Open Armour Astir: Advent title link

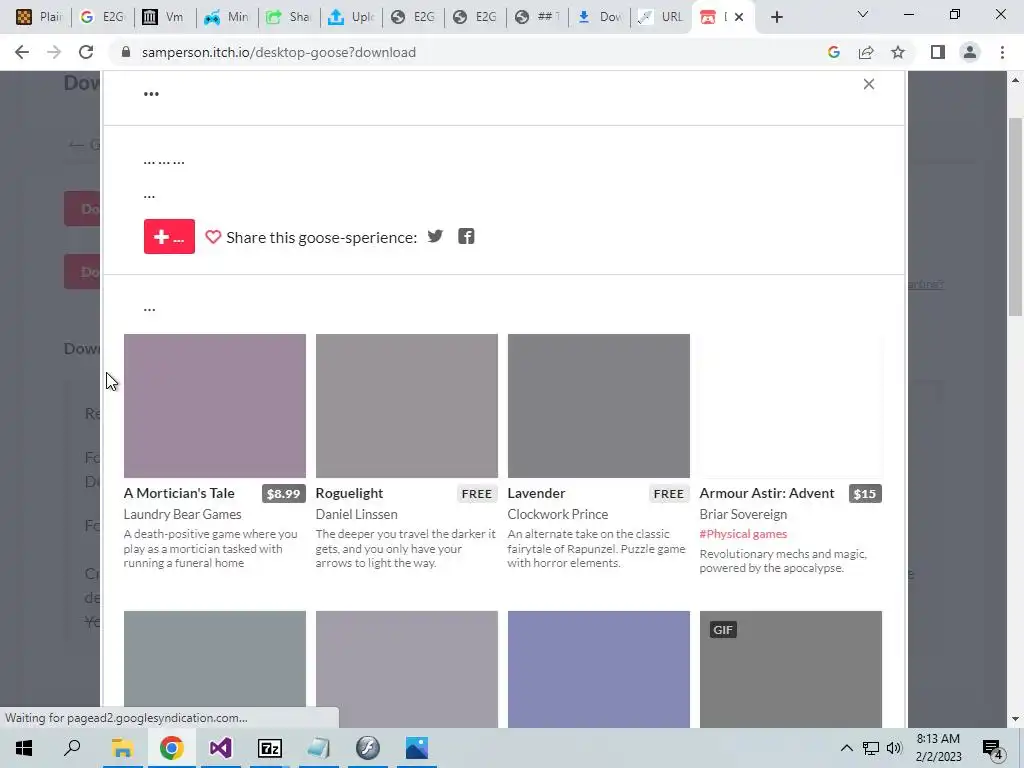[767, 493]
